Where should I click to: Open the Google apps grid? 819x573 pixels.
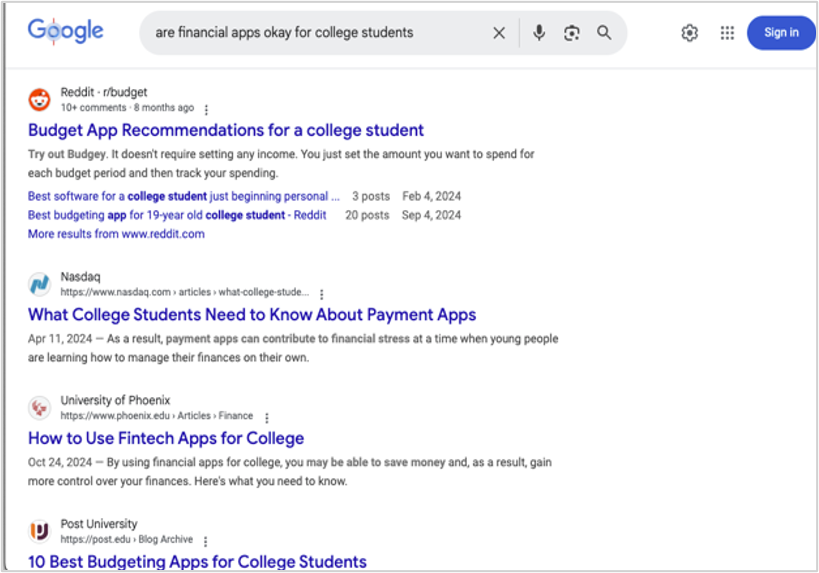coord(727,33)
